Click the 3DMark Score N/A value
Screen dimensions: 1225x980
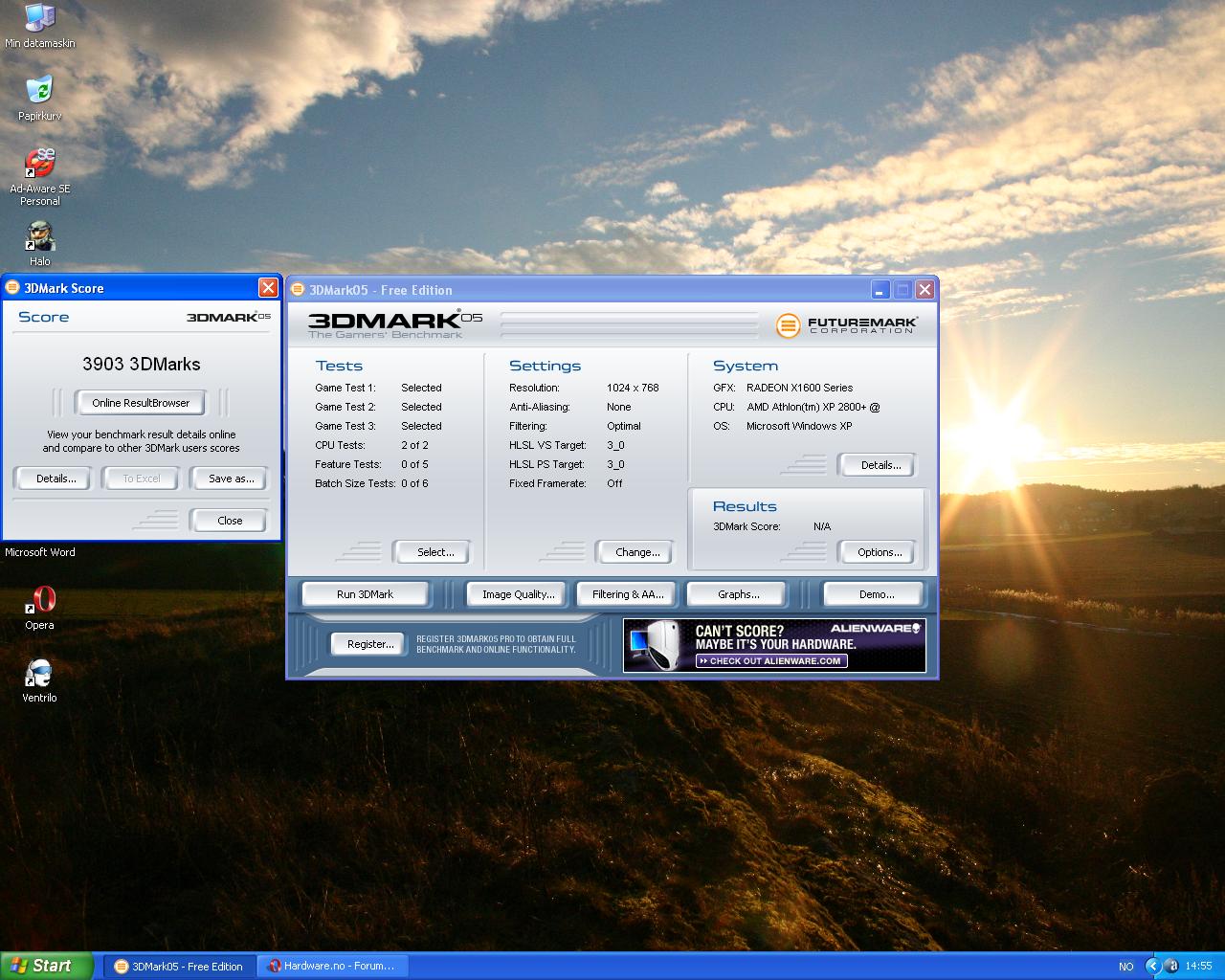(822, 526)
